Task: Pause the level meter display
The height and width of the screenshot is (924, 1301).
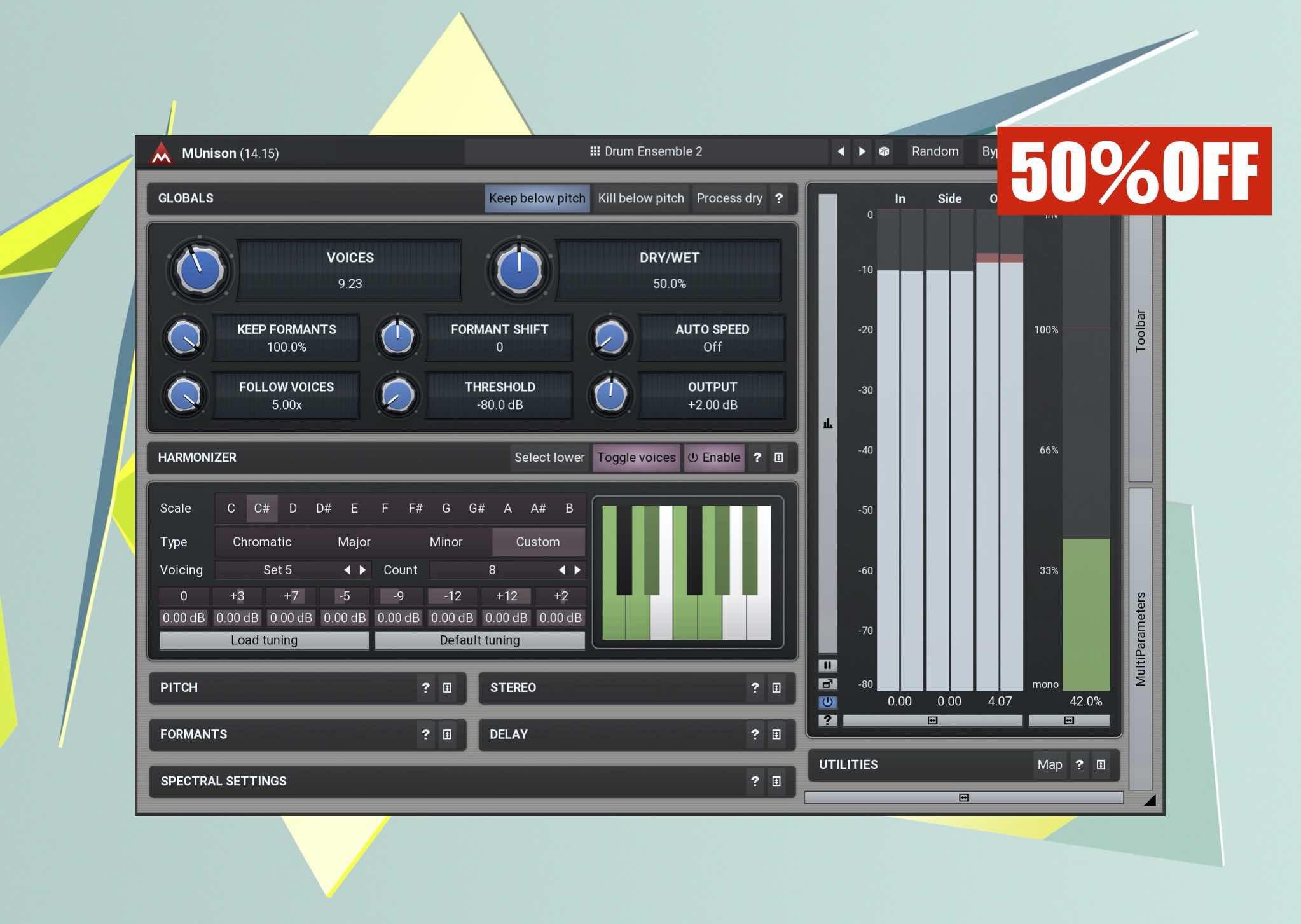Action: pyautogui.click(x=827, y=665)
